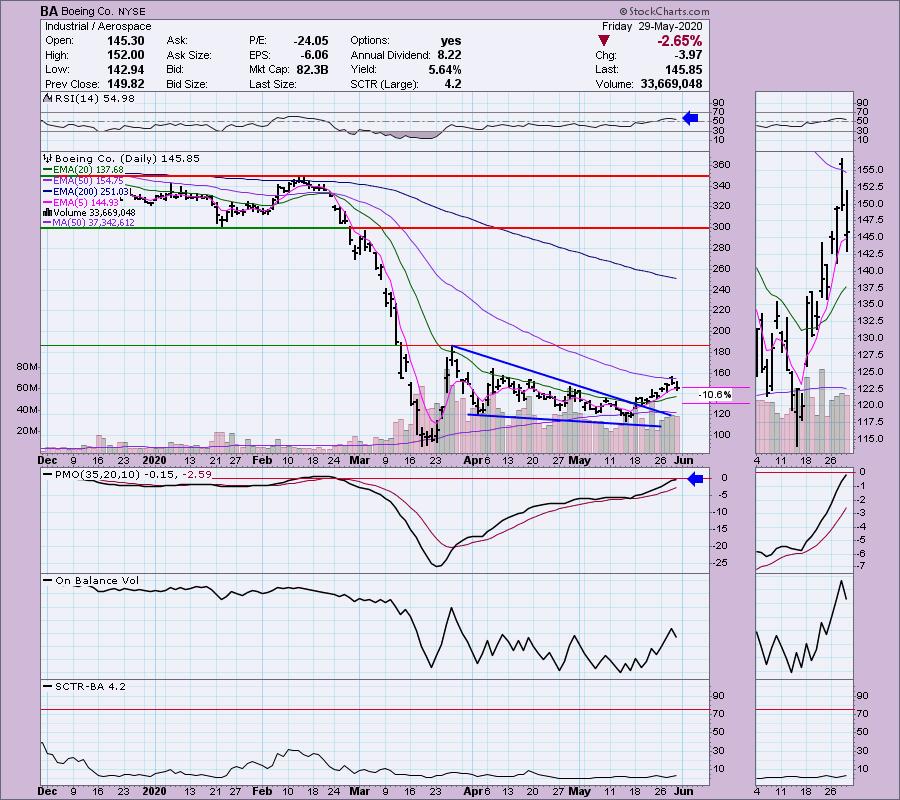
Task: Click the 'Bid Size:' label
Action: [187, 84]
